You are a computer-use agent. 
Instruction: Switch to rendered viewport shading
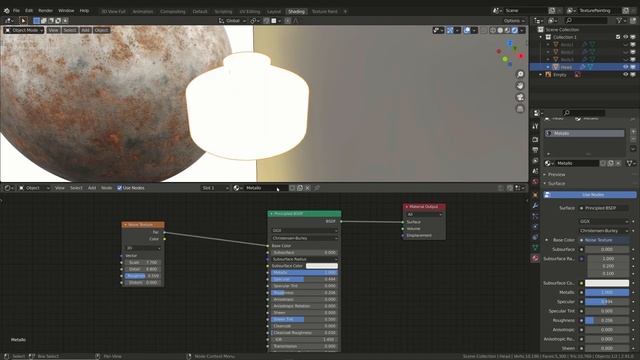pos(515,30)
